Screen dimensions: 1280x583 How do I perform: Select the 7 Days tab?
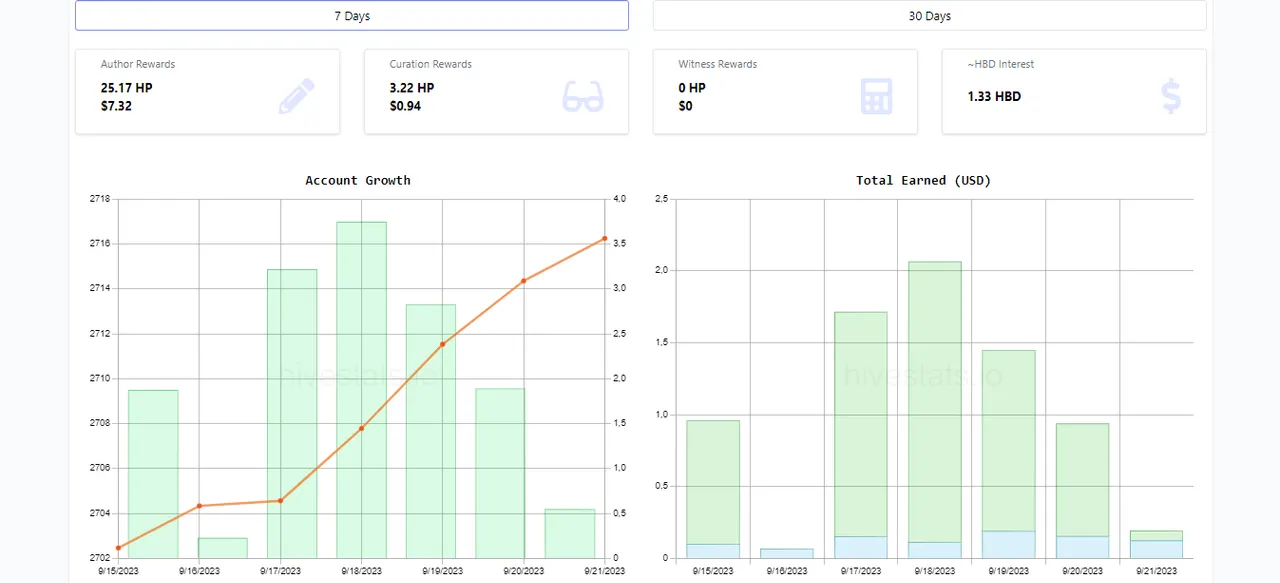(352, 16)
